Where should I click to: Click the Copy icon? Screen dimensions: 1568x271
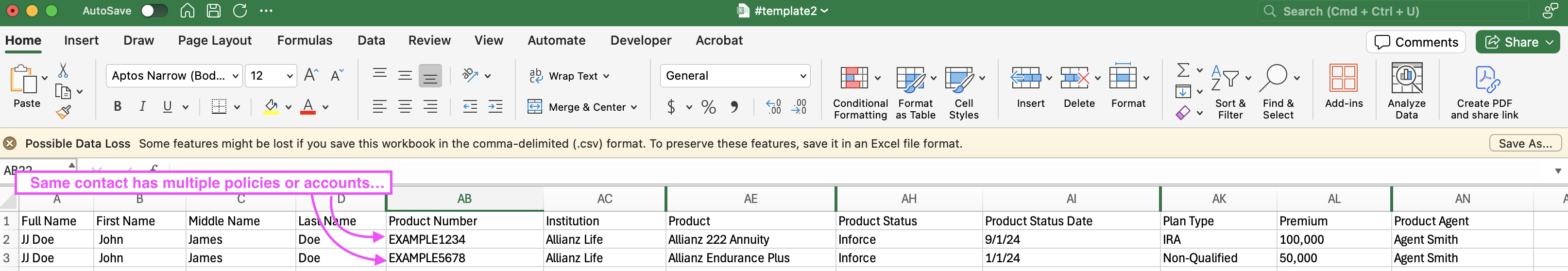(63, 91)
